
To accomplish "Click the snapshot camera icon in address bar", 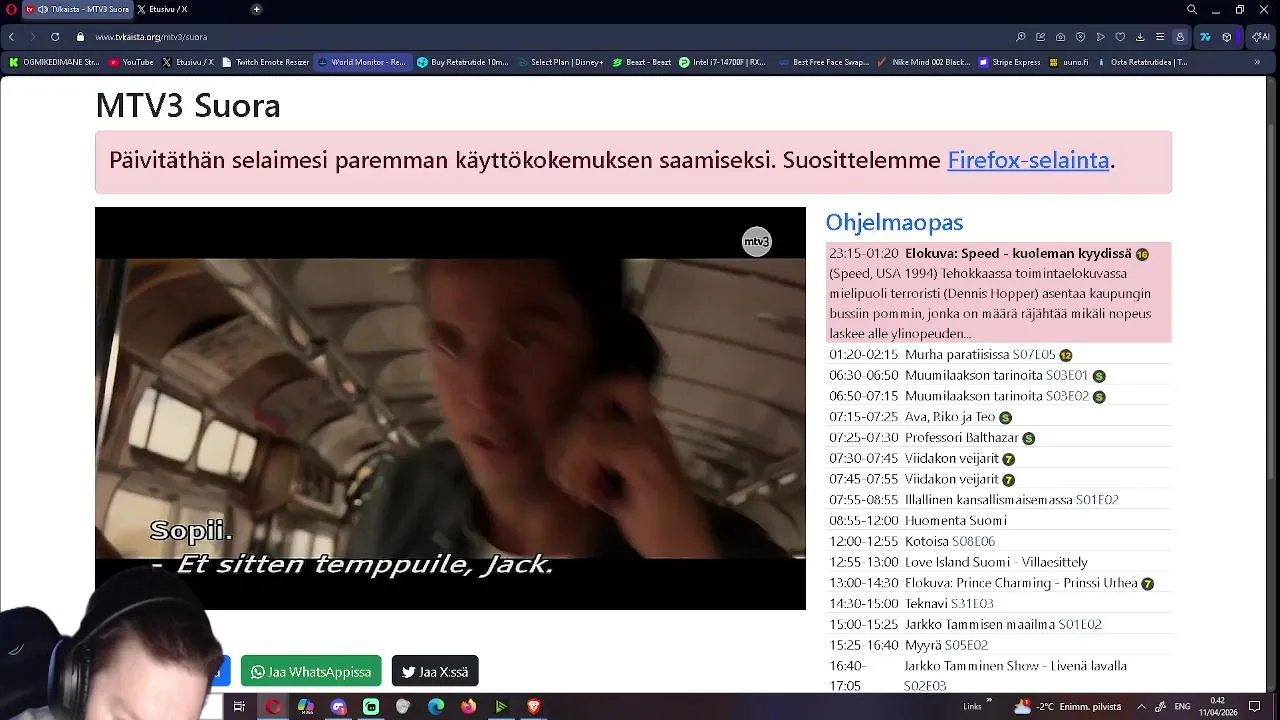I will pos(1060,37).
